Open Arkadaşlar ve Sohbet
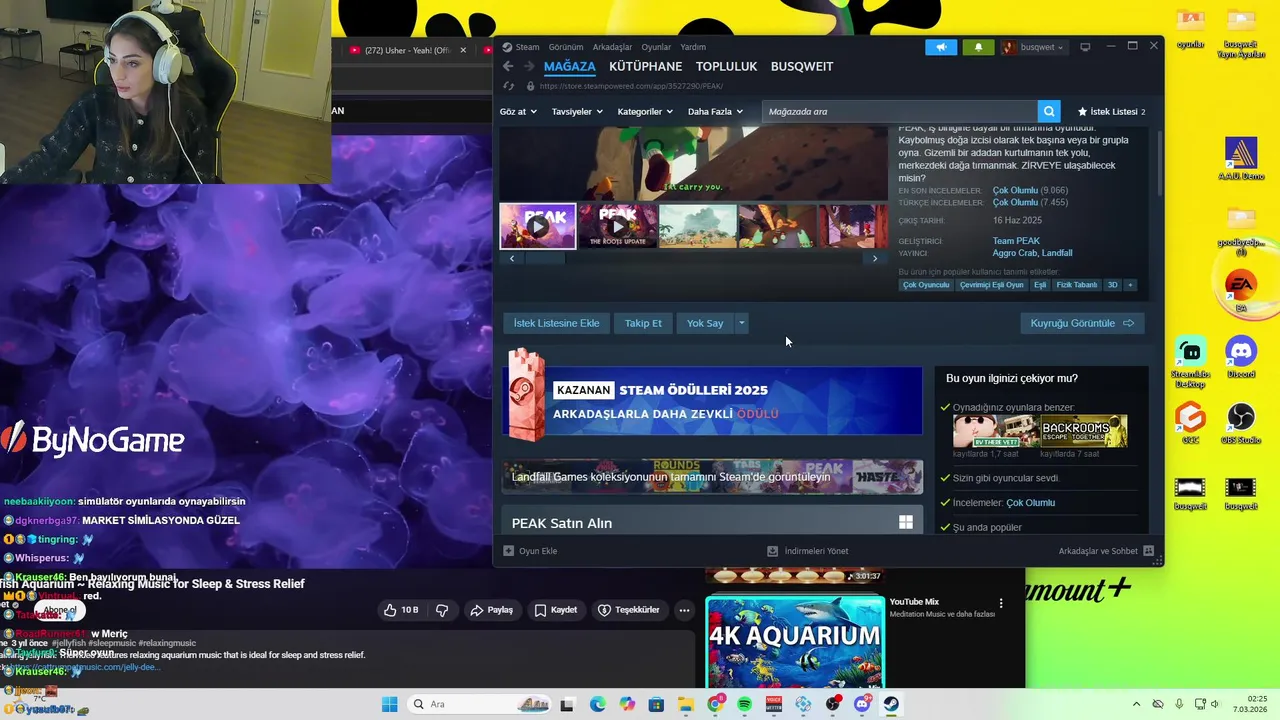 pos(1106,551)
